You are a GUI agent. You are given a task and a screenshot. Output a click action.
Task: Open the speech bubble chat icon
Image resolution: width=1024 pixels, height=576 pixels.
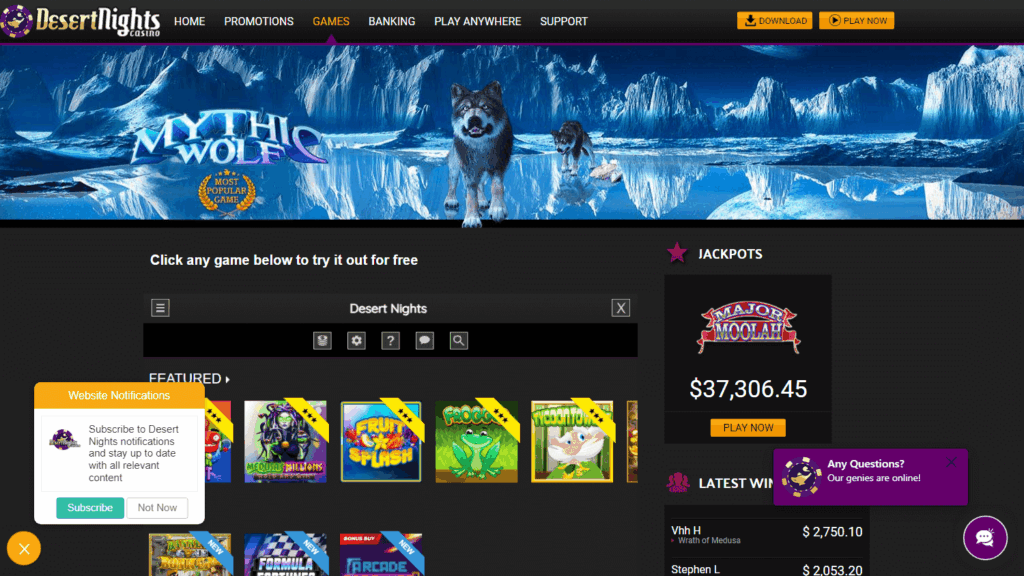pos(424,341)
